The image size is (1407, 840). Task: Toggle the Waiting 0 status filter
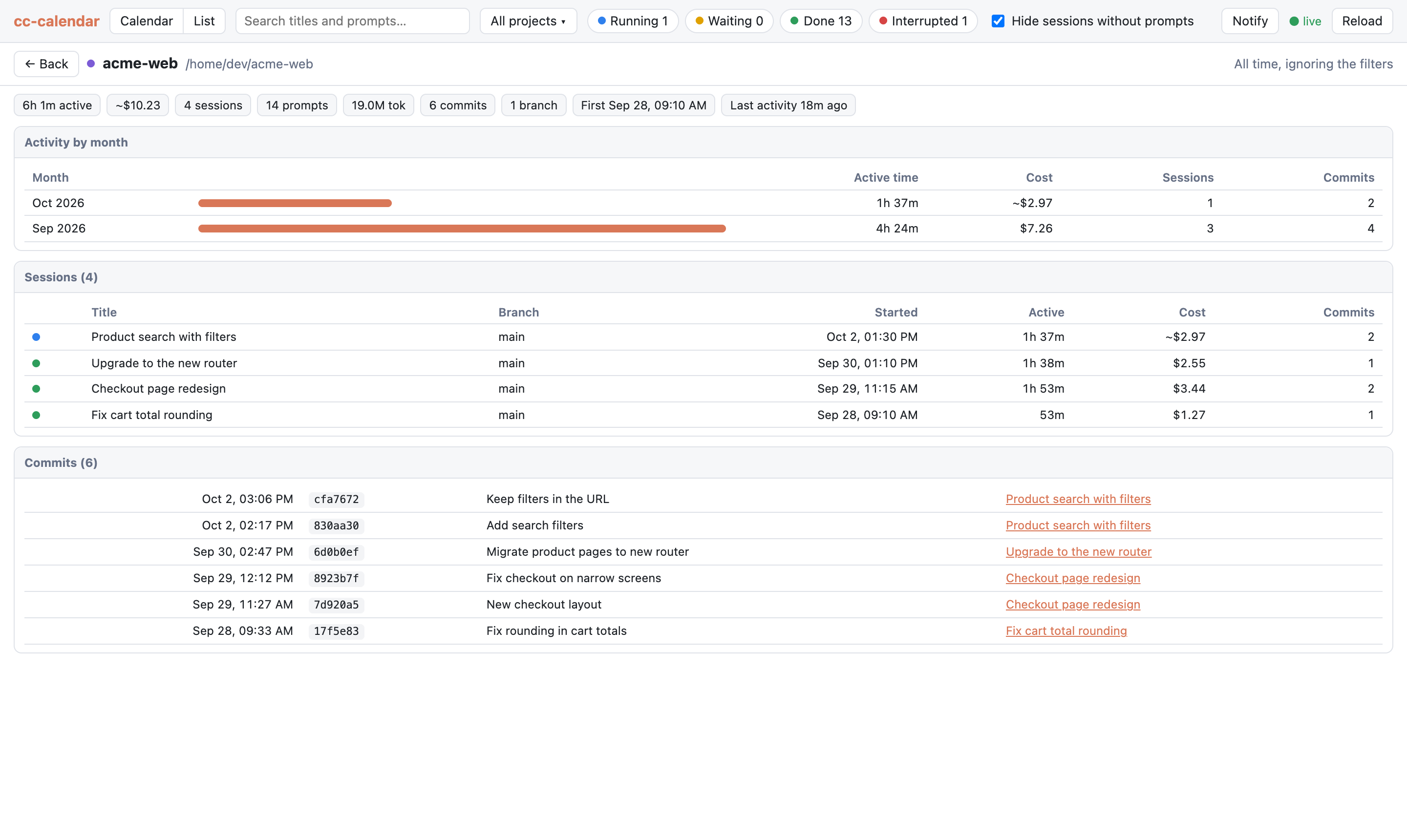pyautogui.click(x=729, y=21)
